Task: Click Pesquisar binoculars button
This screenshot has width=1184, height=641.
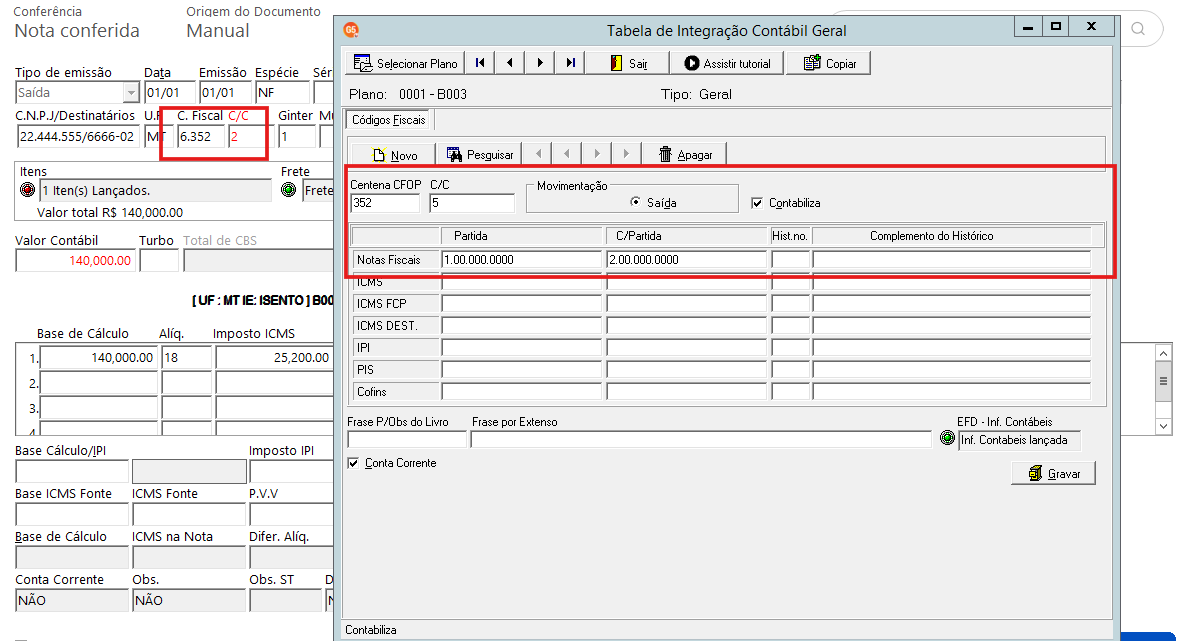Action: (479, 155)
